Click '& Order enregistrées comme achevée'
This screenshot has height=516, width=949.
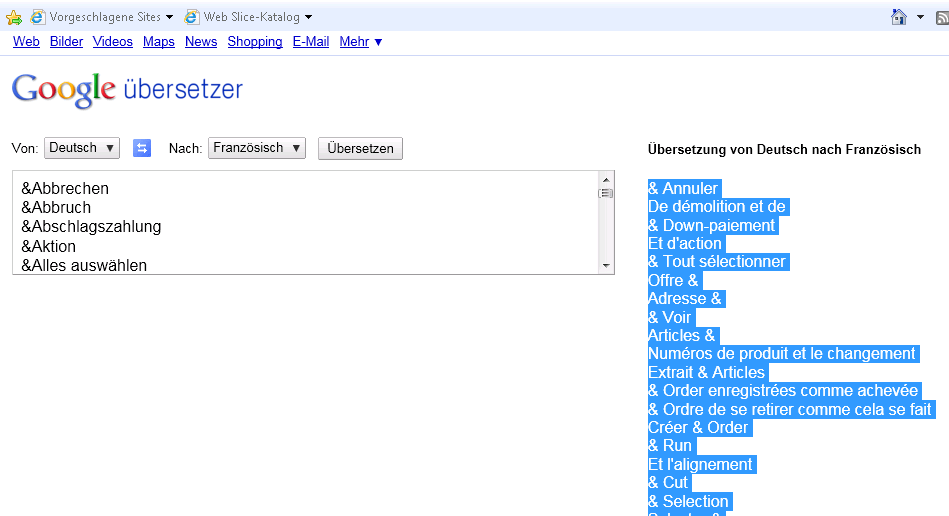[783, 391]
